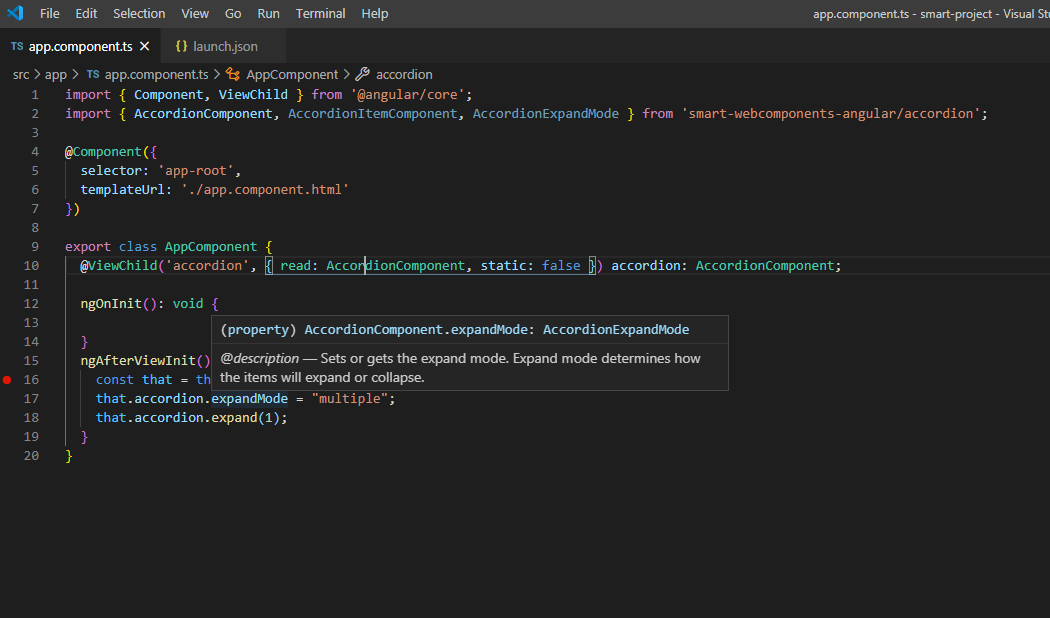Open the accordion breadcrumb member list
The image size is (1050, 618).
pos(404,75)
